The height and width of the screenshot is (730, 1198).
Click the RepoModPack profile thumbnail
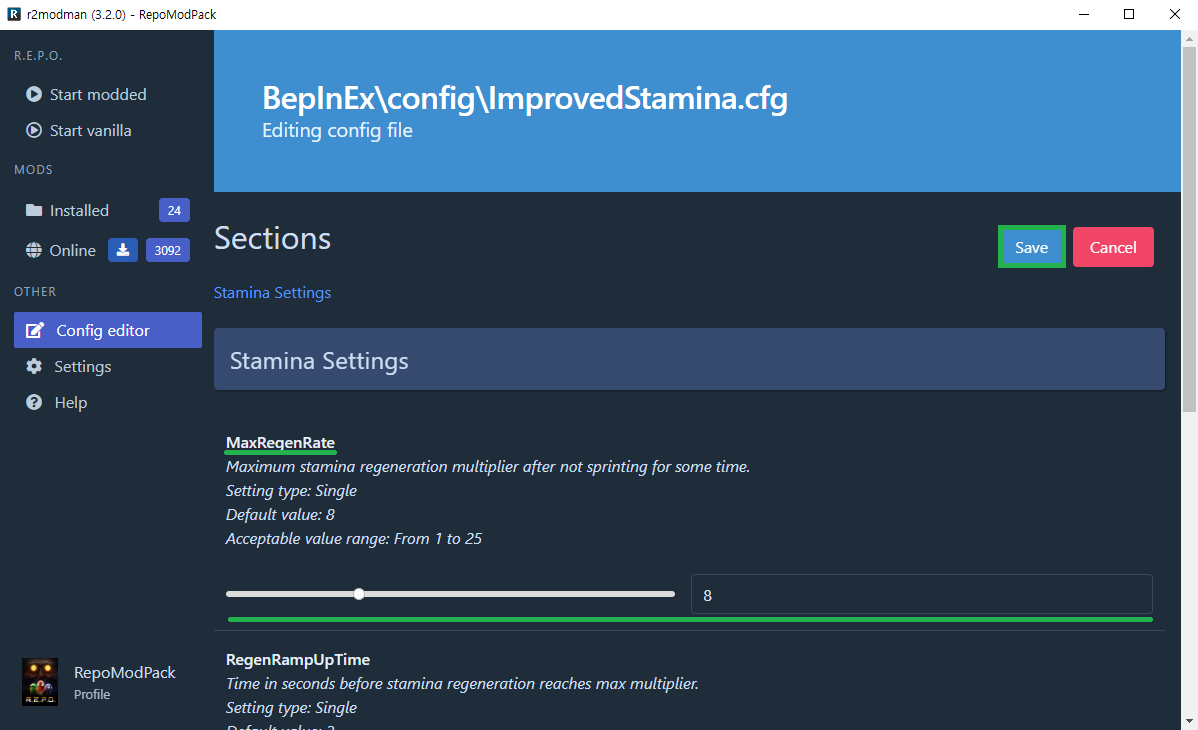click(x=40, y=682)
